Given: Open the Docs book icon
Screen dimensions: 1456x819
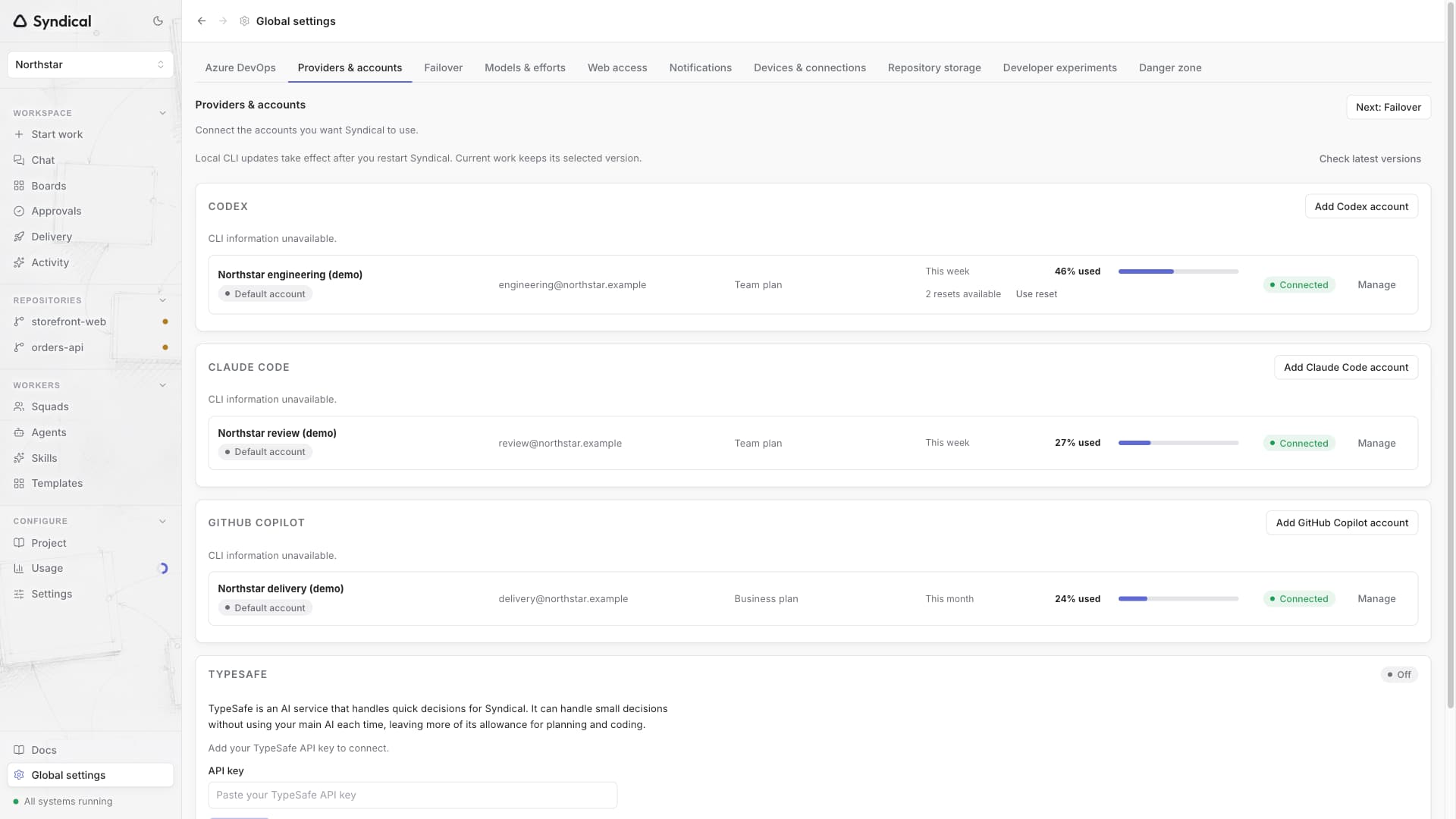Looking at the screenshot, I should pos(19,750).
